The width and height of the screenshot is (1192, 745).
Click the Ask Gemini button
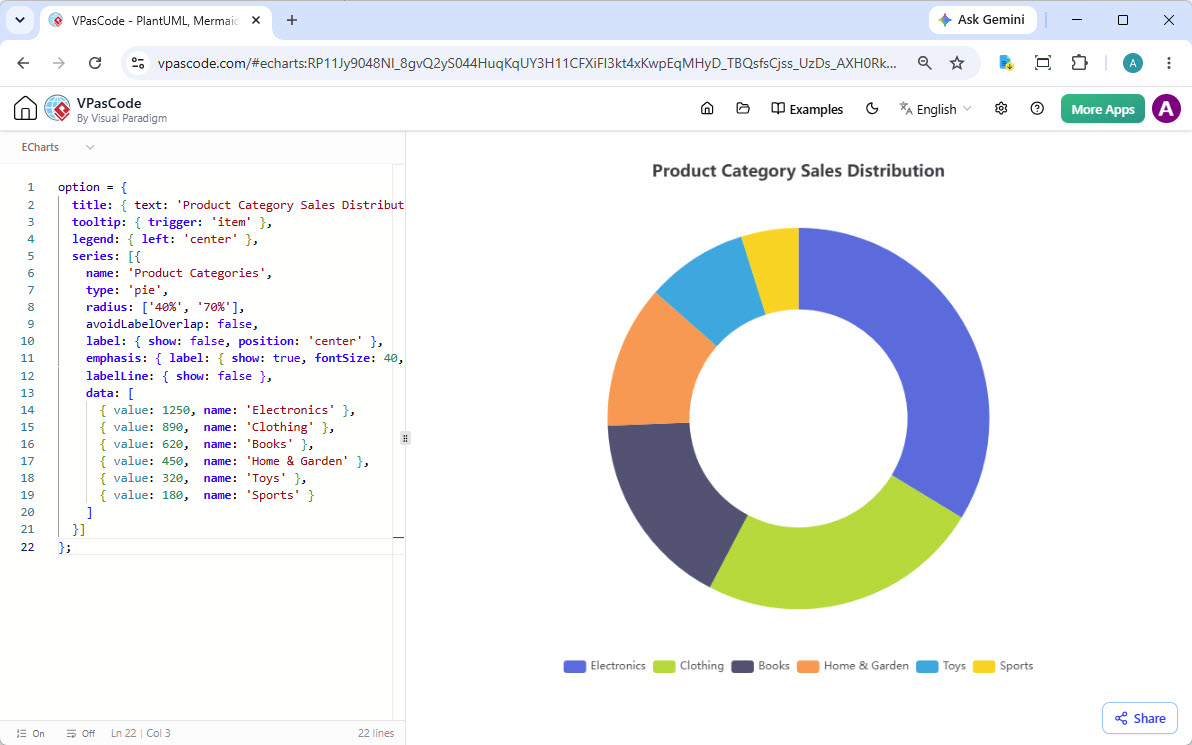(982, 20)
